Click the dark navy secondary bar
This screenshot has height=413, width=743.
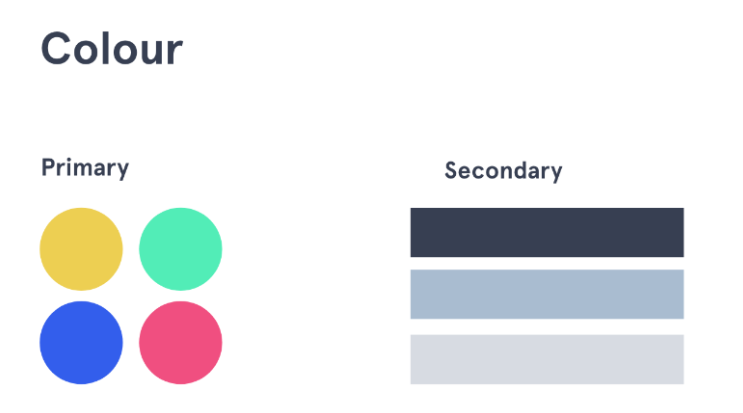547,233
